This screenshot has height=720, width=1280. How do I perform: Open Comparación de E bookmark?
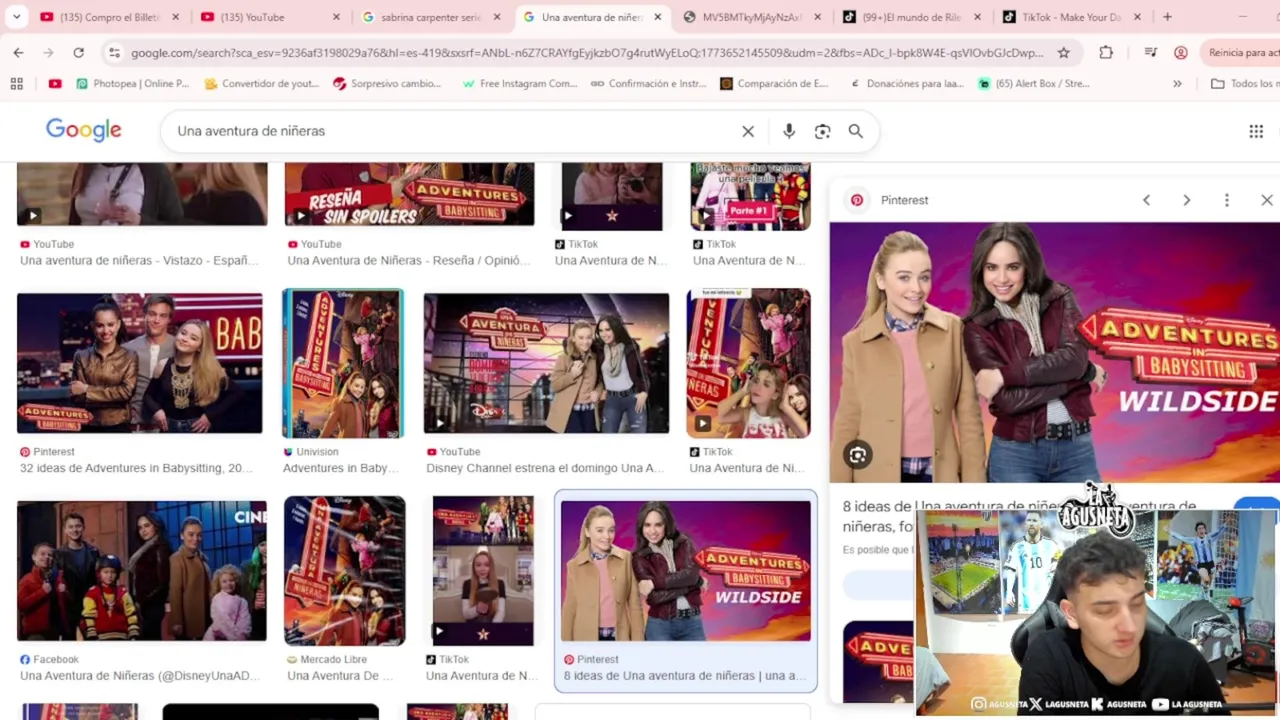(774, 84)
